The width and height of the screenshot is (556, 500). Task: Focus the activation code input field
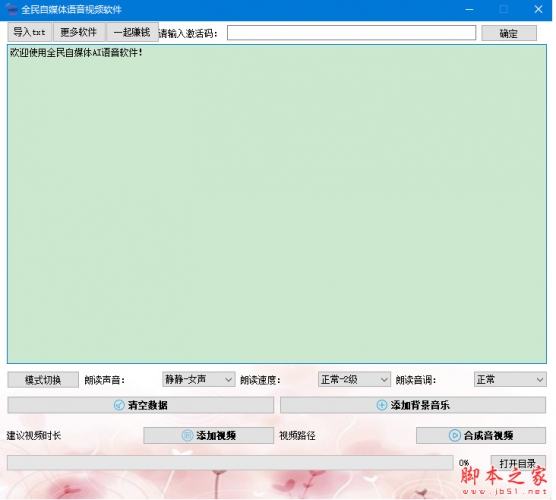point(351,33)
